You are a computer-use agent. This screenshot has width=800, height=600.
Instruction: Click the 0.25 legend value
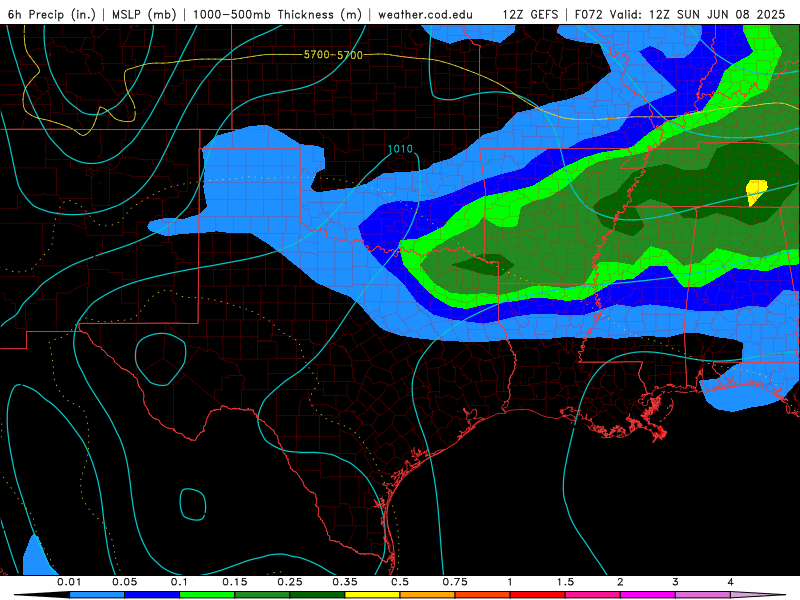tap(290, 582)
